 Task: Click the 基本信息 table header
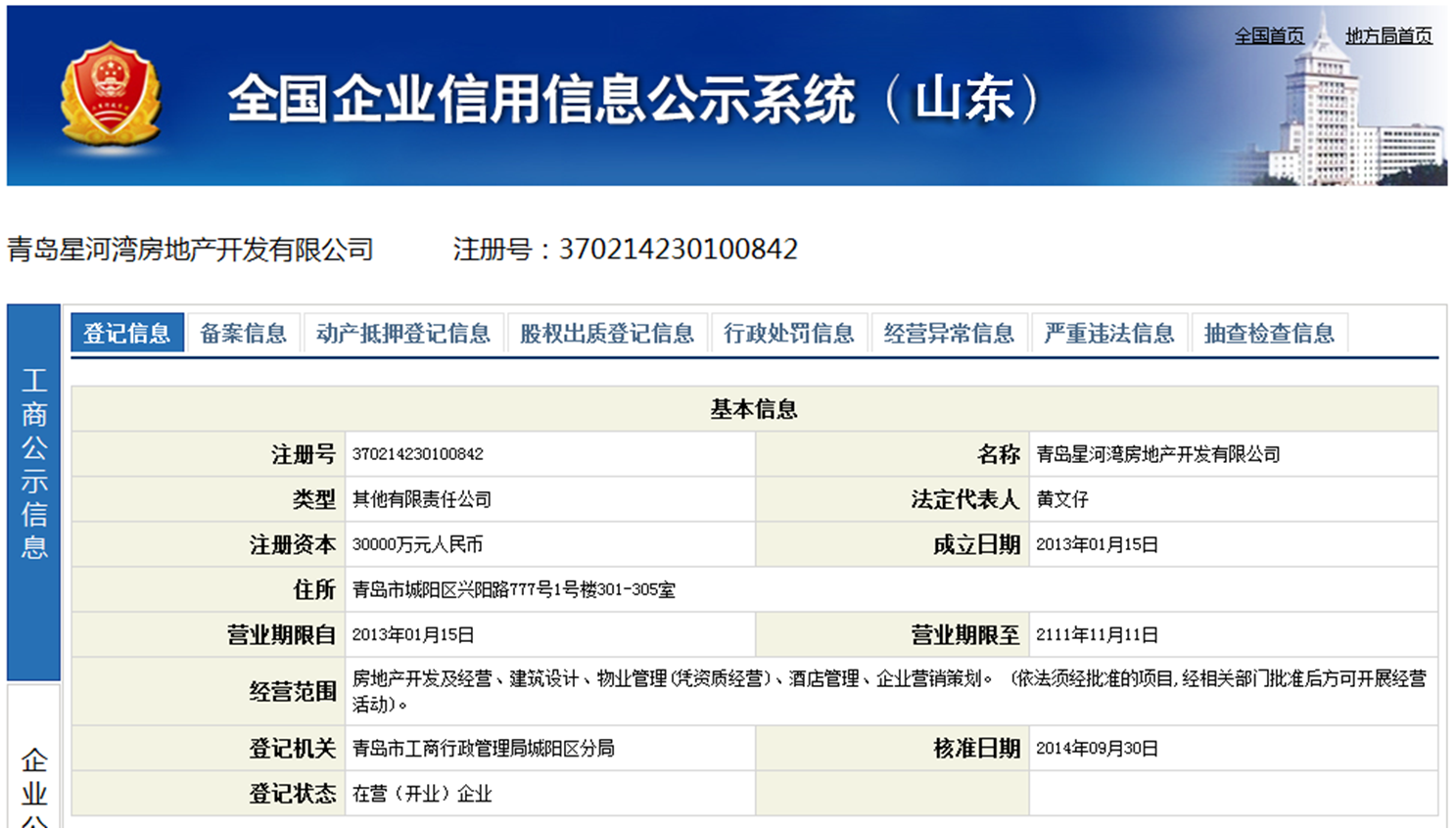pos(754,409)
